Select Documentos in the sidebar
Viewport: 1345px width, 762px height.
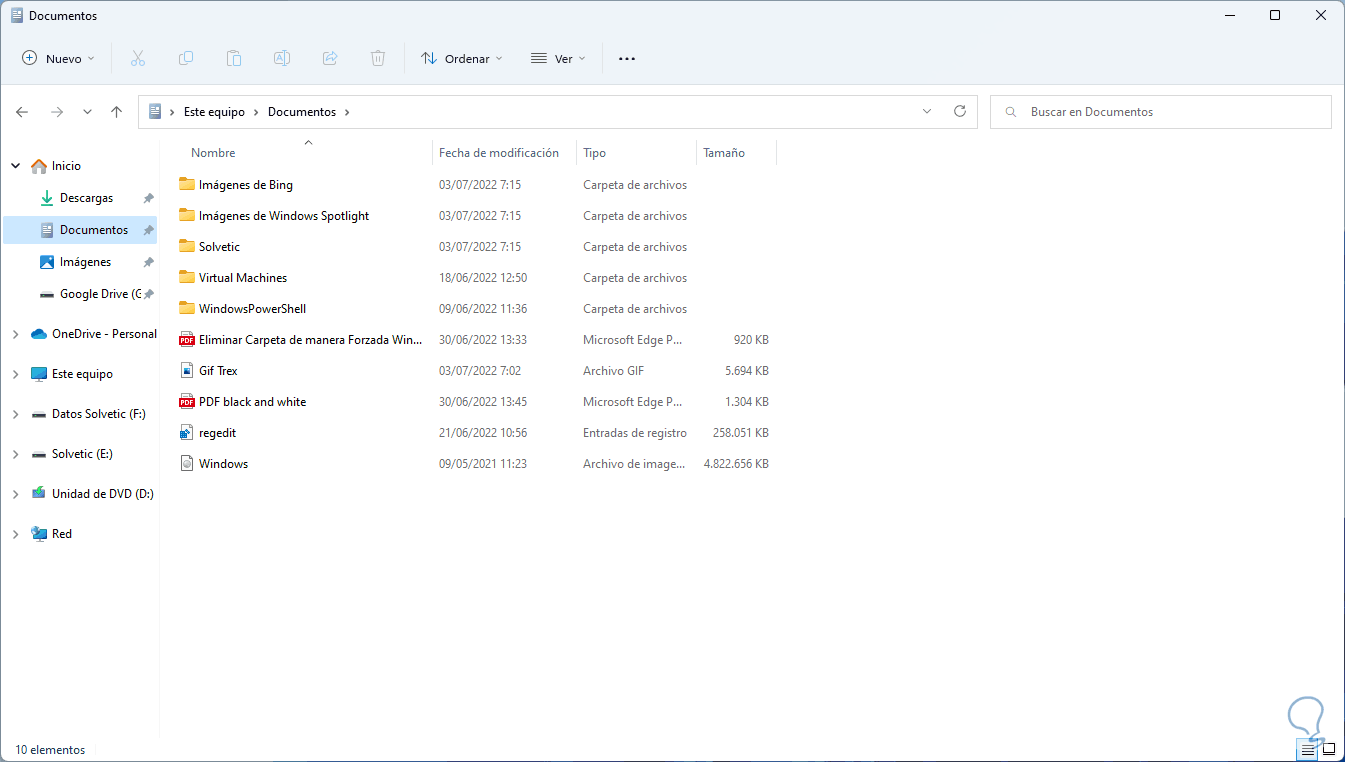tap(80, 230)
